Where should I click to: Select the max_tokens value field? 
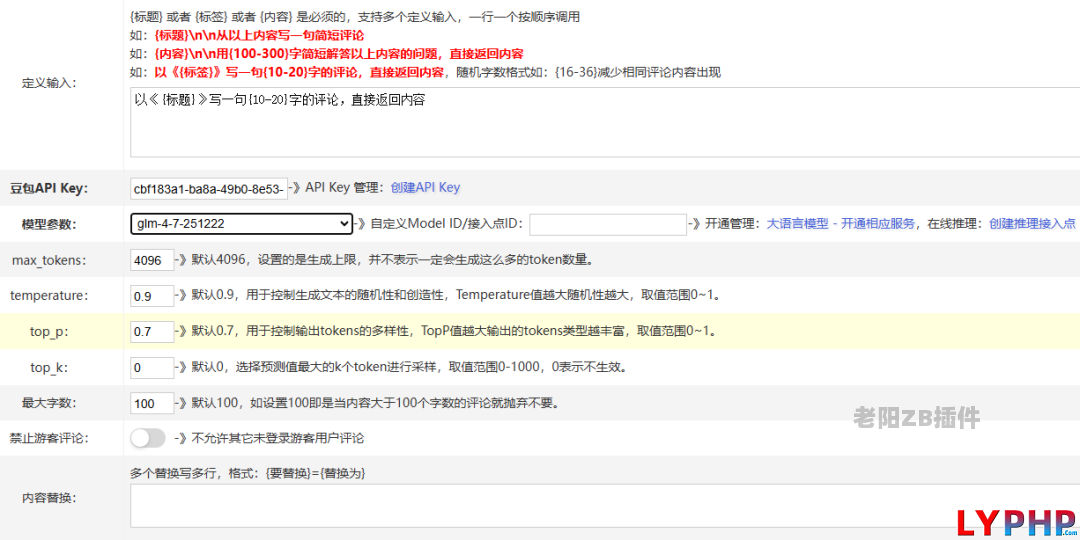(x=152, y=260)
